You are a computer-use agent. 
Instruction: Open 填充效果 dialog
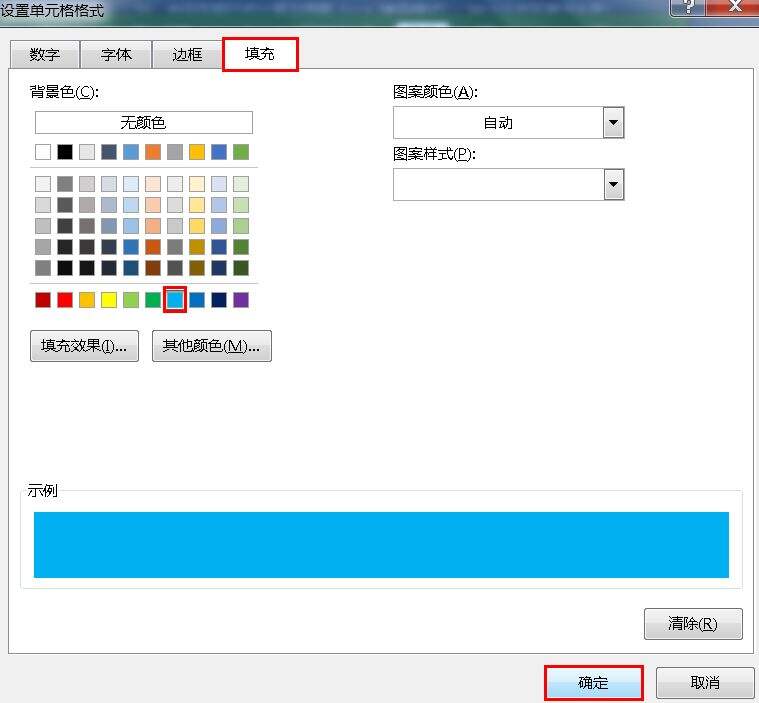pyautogui.click(x=84, y=346)
